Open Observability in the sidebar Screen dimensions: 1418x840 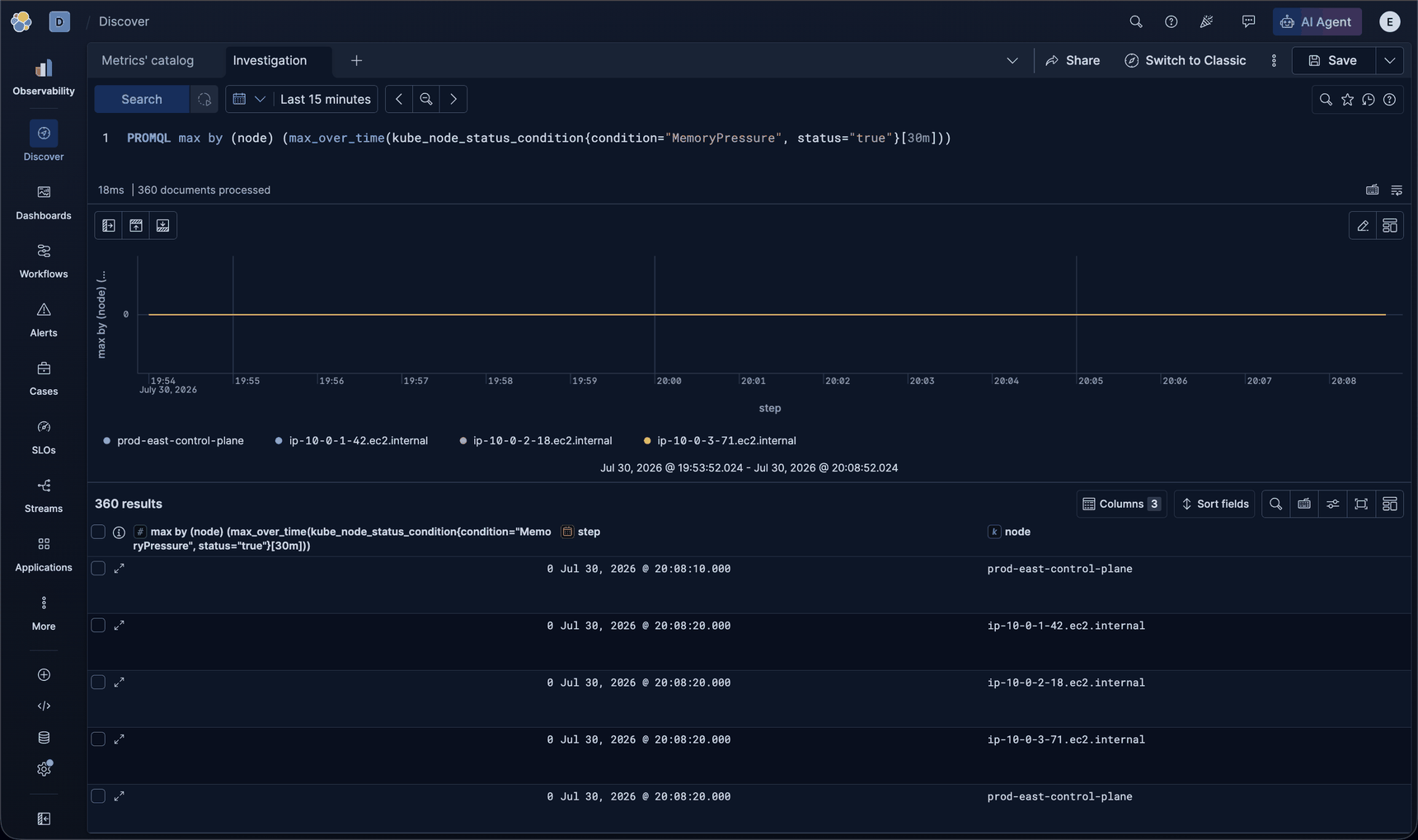(44, 77)
